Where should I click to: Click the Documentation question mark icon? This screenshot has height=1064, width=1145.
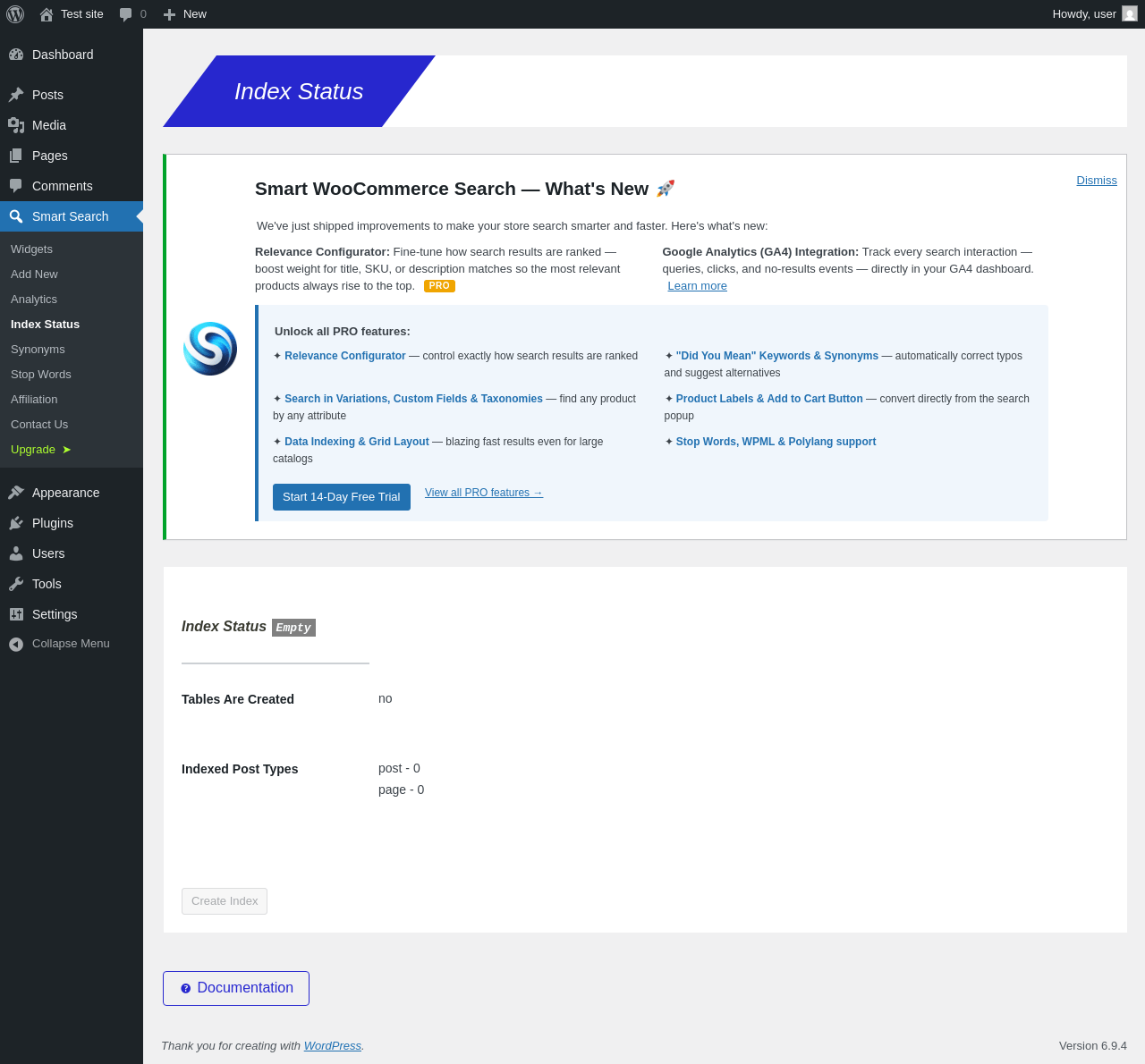pos(186,988)
